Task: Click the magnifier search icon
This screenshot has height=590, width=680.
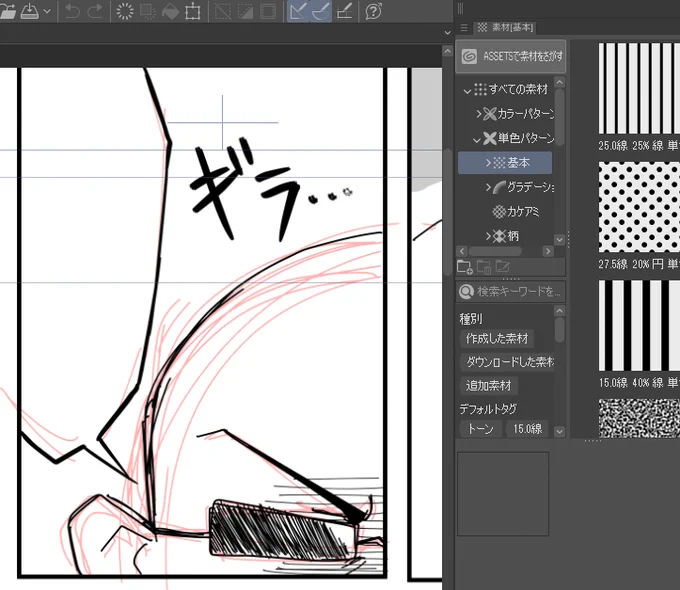Action: pos(466,292)
